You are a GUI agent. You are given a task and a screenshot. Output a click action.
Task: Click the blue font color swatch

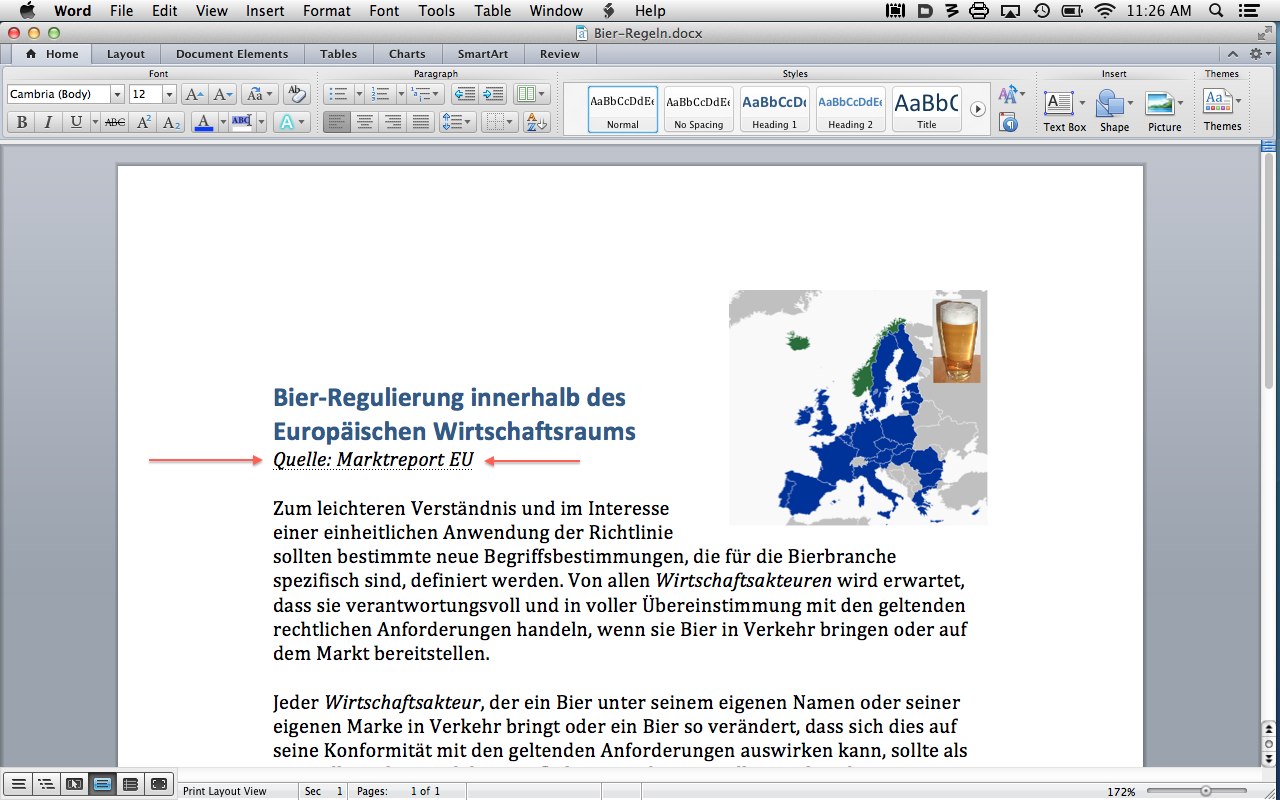point(204,122)
